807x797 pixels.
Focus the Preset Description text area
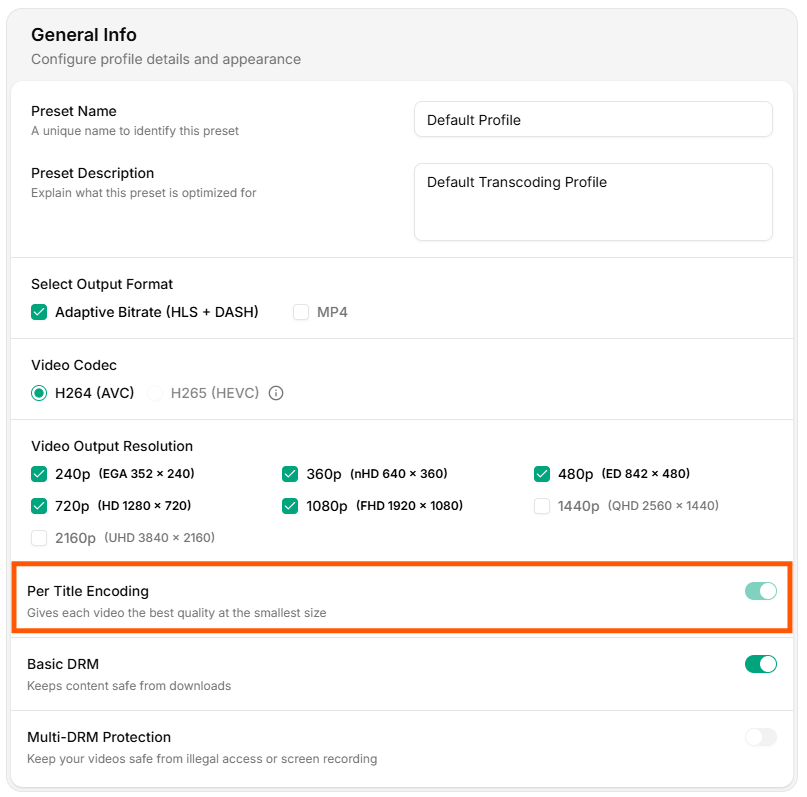tap(593, 202)
